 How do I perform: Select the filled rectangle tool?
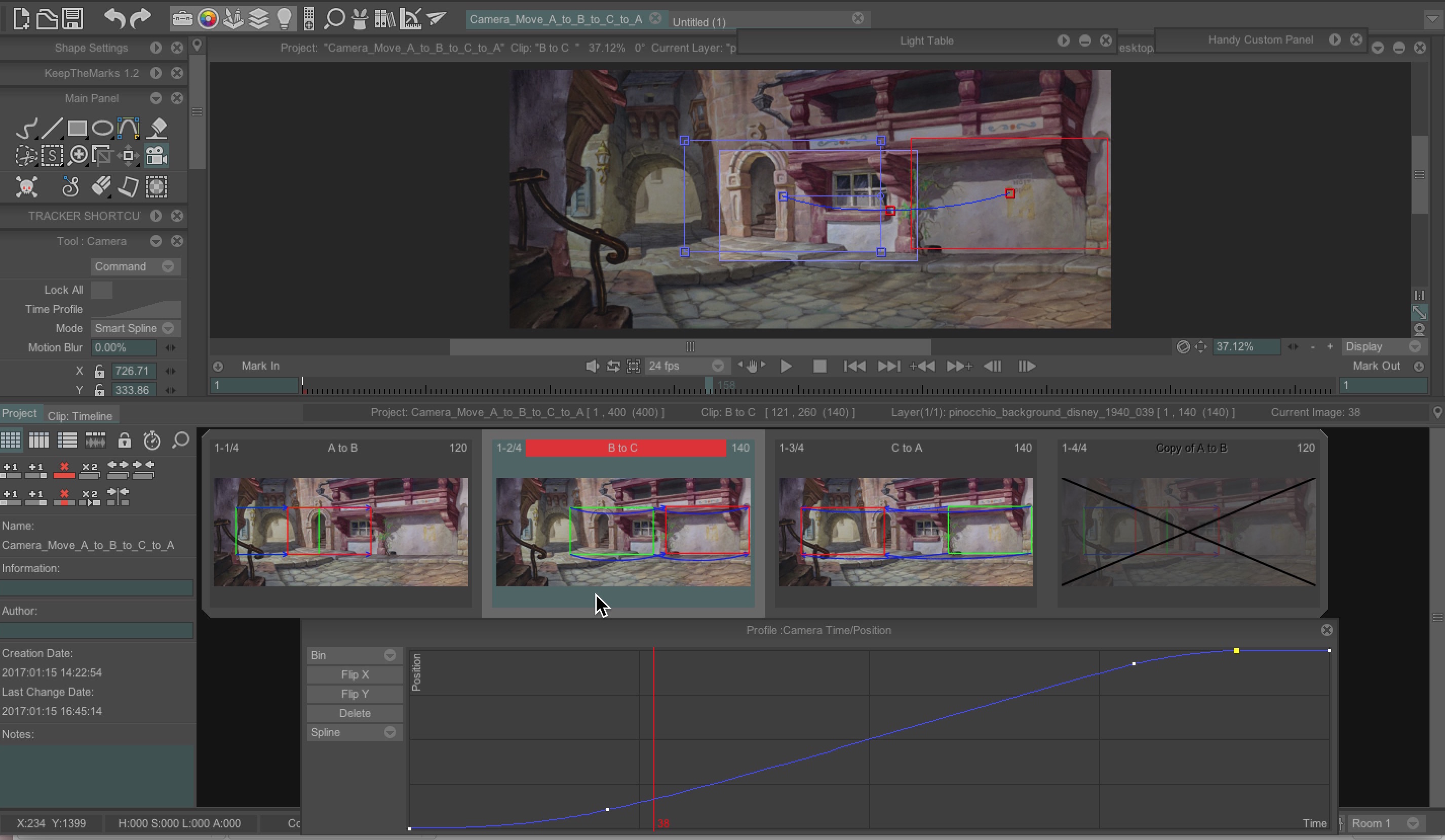[77, 128]
